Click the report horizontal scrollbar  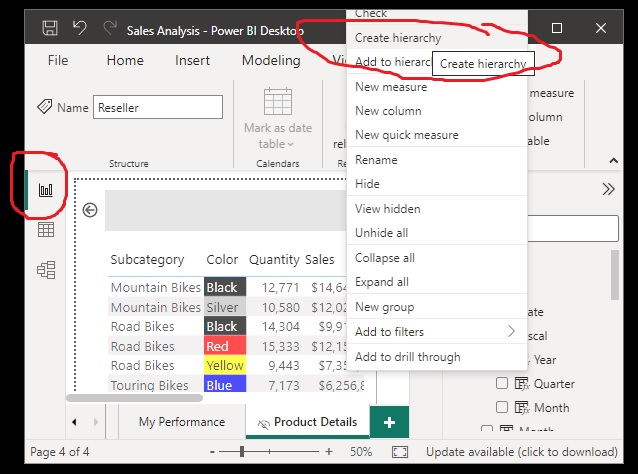pyautogui.click(x=134, y=398)
